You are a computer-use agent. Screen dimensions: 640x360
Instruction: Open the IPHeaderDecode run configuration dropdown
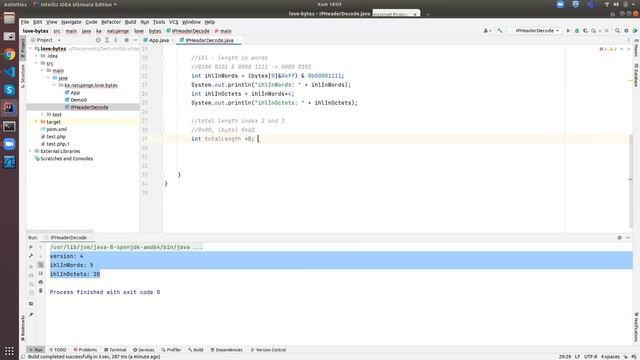click(535, 31)
